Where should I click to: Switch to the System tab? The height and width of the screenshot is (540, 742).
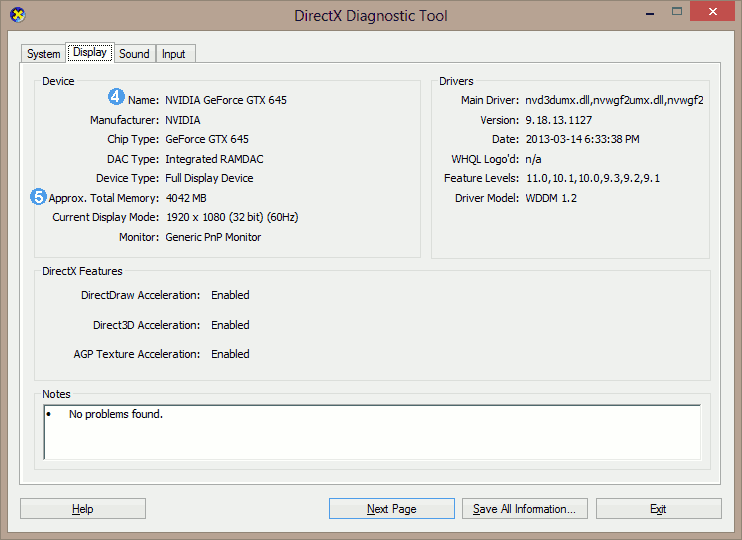tap(43, 54)
